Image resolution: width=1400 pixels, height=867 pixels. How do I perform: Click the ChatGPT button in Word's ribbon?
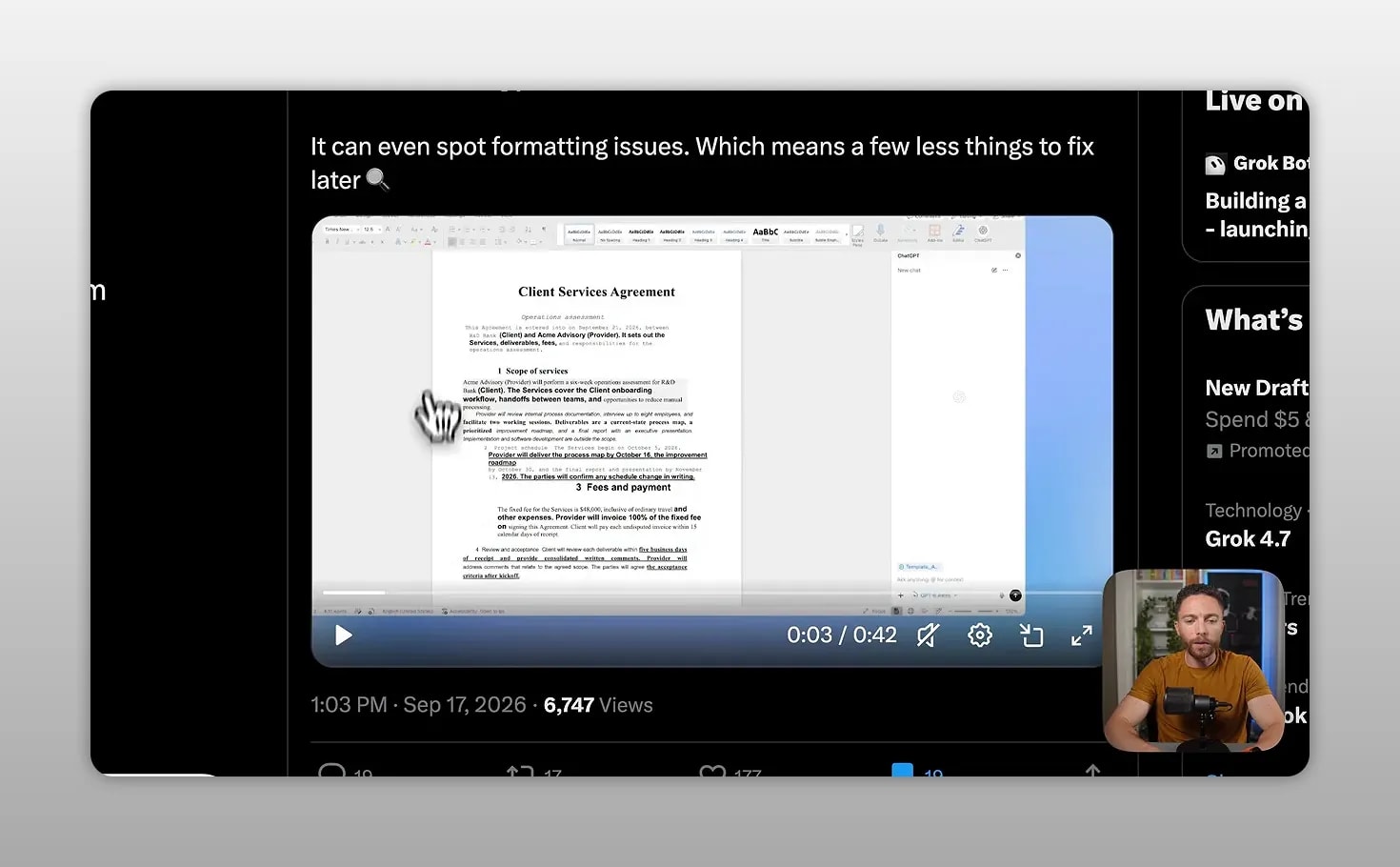click(983, 234)
